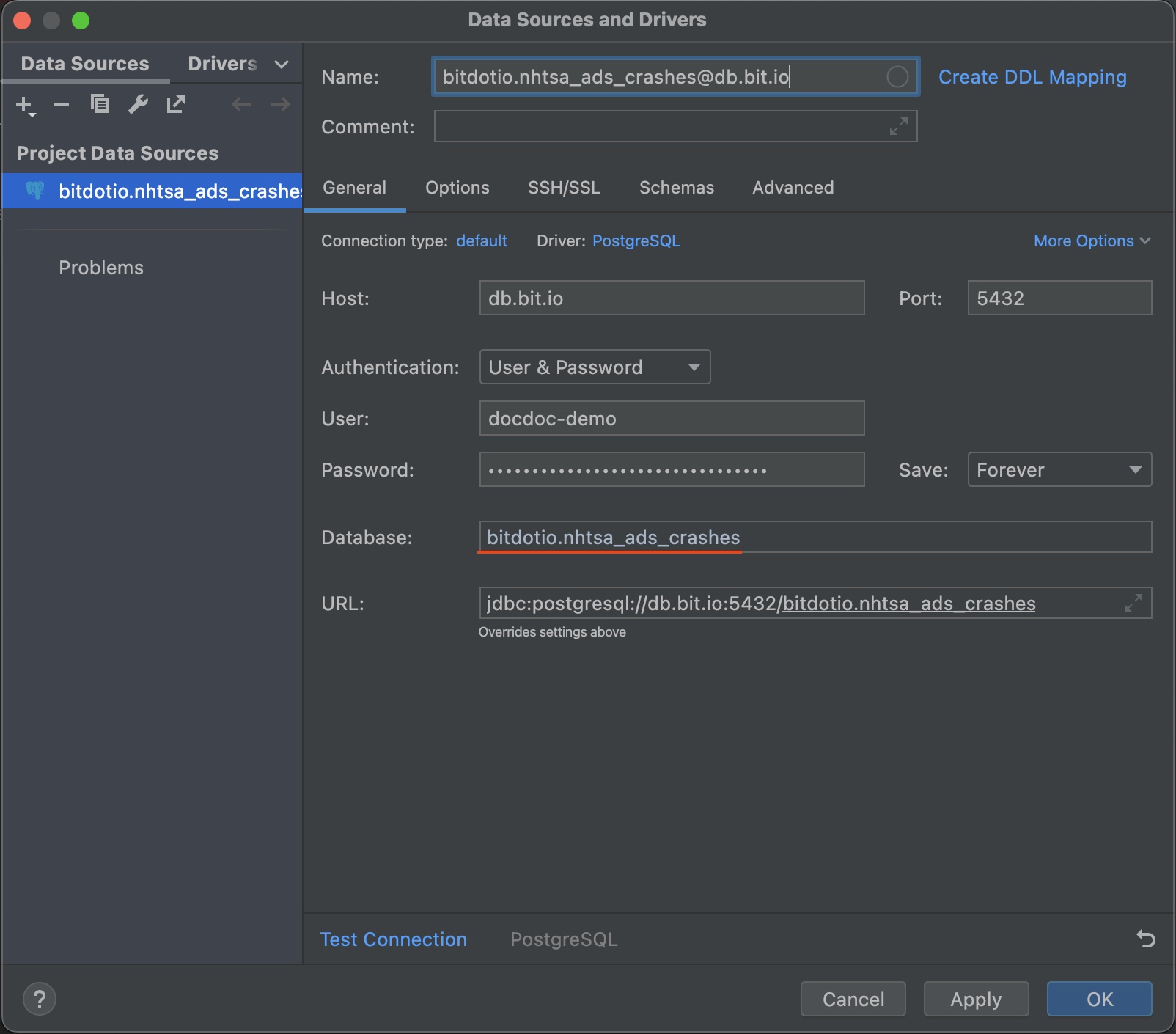Click the make global export arrow icon

point(176,105)
